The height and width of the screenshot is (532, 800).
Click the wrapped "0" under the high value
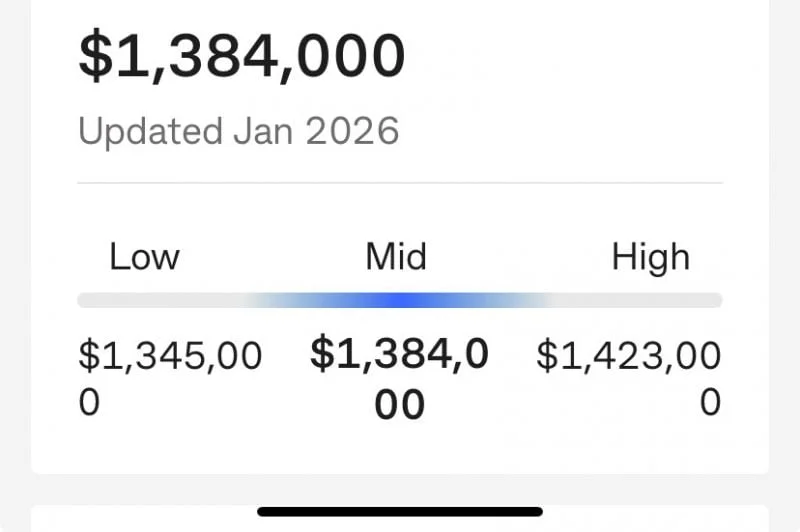point(710,402)
